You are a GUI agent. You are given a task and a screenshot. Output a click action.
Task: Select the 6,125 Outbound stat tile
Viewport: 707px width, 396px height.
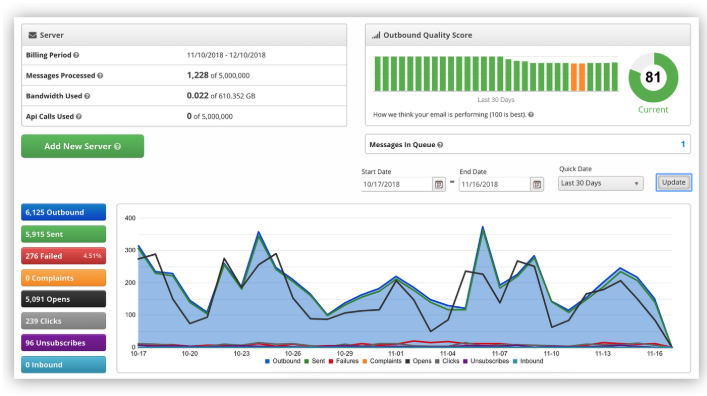point(64,212)
